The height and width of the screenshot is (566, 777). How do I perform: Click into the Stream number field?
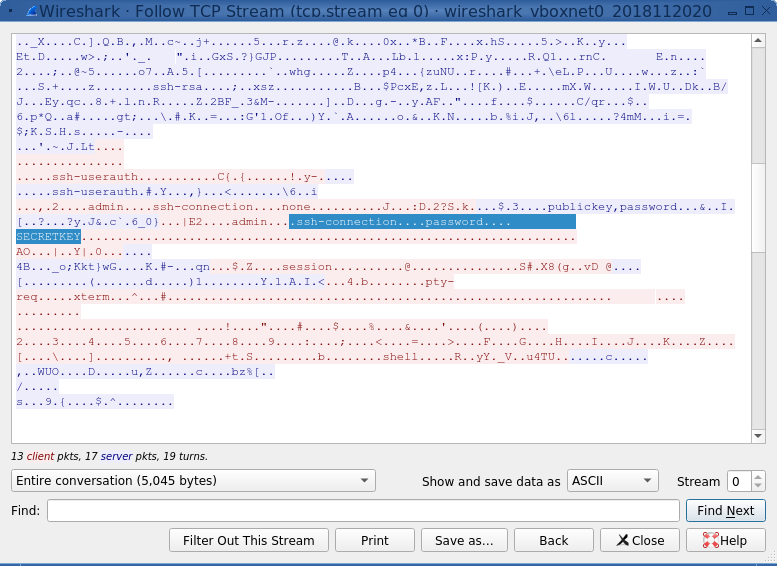[x=739, y=481]
